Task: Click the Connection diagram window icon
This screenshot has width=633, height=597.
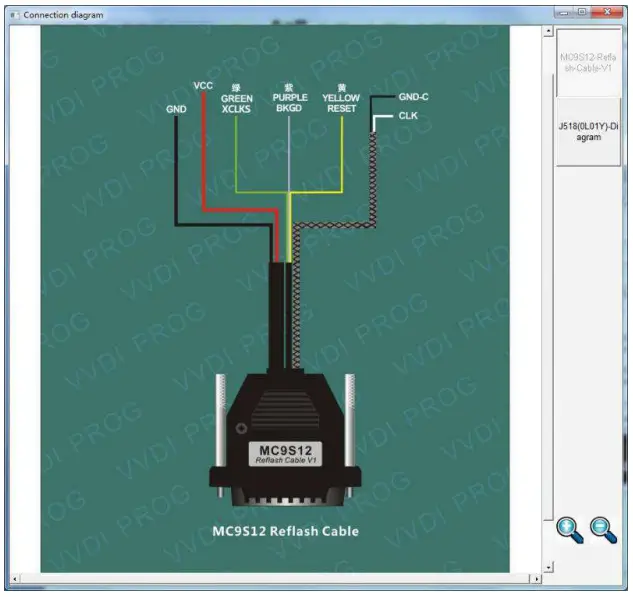Action: [x=15, y=15]
